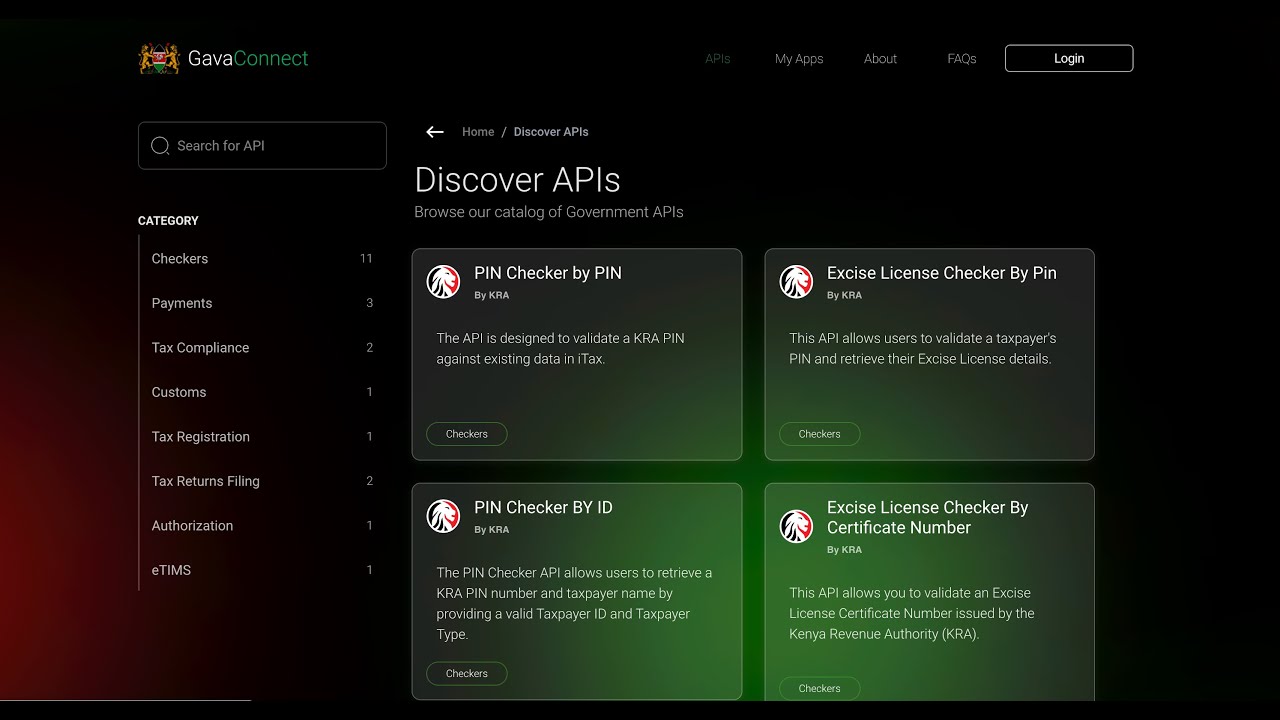The image size is (1280, 720).
Task: Click KRA lion logo on PIN Checker BY ID
Action: tap(444, 517)
